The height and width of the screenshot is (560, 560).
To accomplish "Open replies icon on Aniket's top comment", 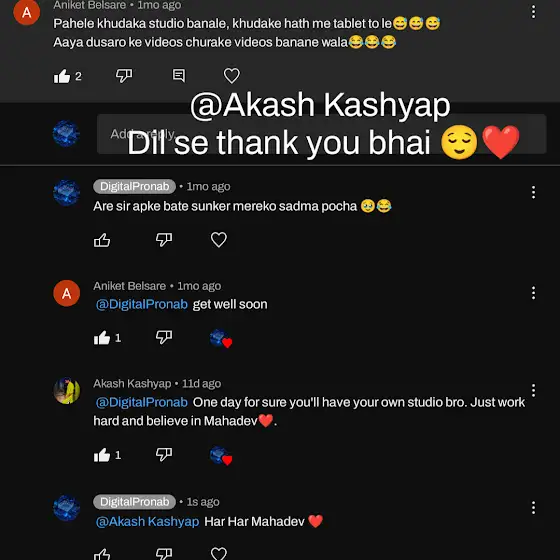I will click(179, 76).
